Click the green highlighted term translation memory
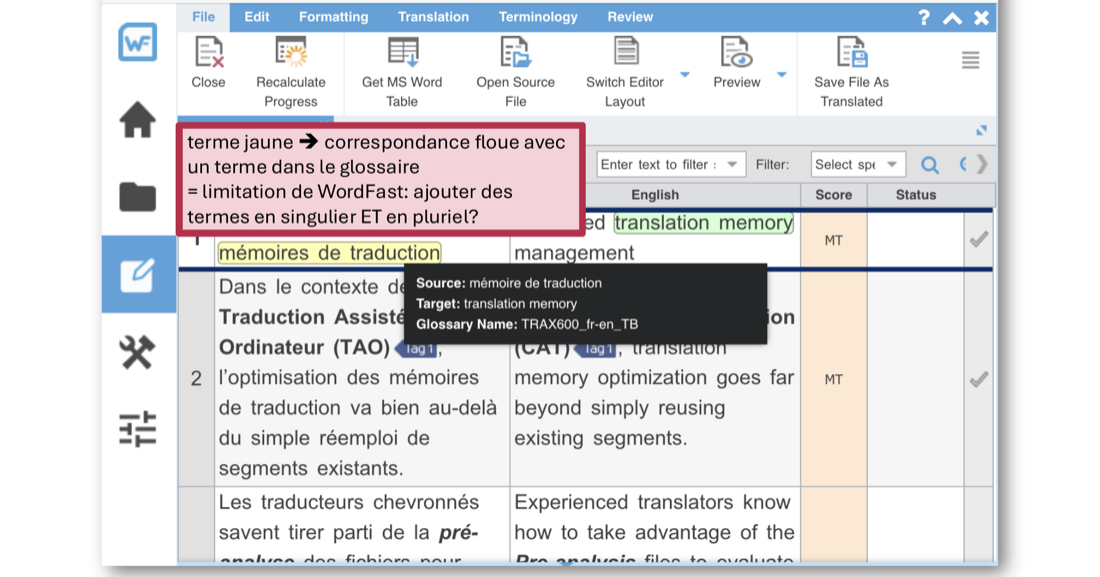The image size is (1100, 577). pos(704,223)
